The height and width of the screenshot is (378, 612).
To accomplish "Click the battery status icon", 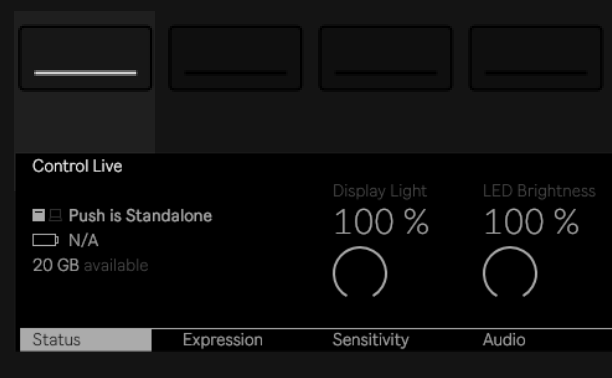I will pyautogui.click(x=46, y=240).
